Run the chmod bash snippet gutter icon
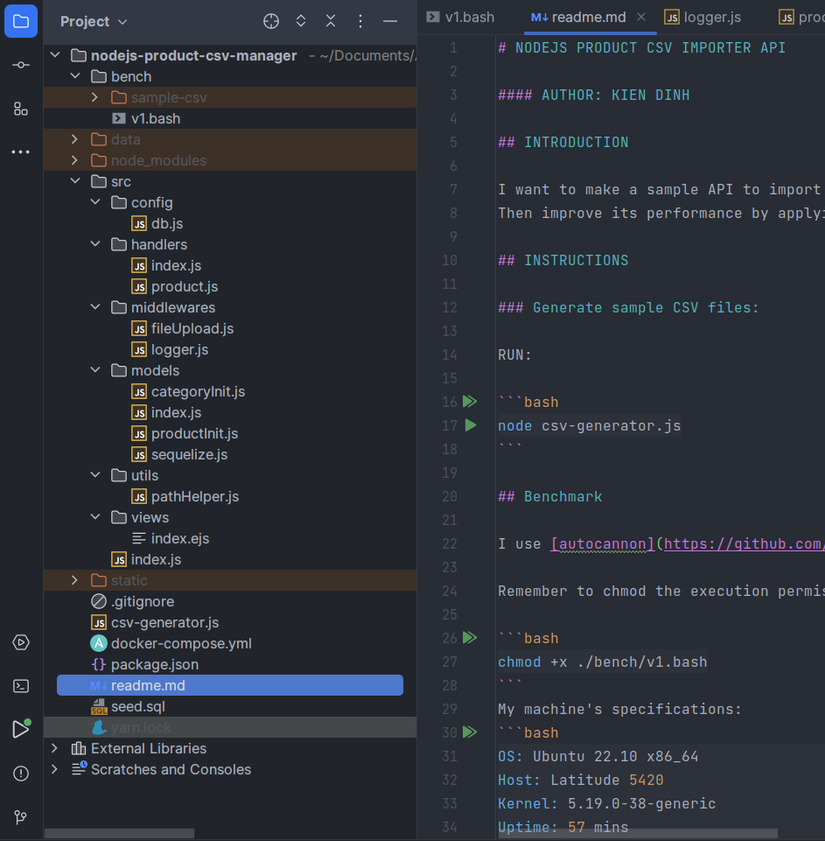Image resolution: width=825 pixels, height=841 pixels. (470, 637)
